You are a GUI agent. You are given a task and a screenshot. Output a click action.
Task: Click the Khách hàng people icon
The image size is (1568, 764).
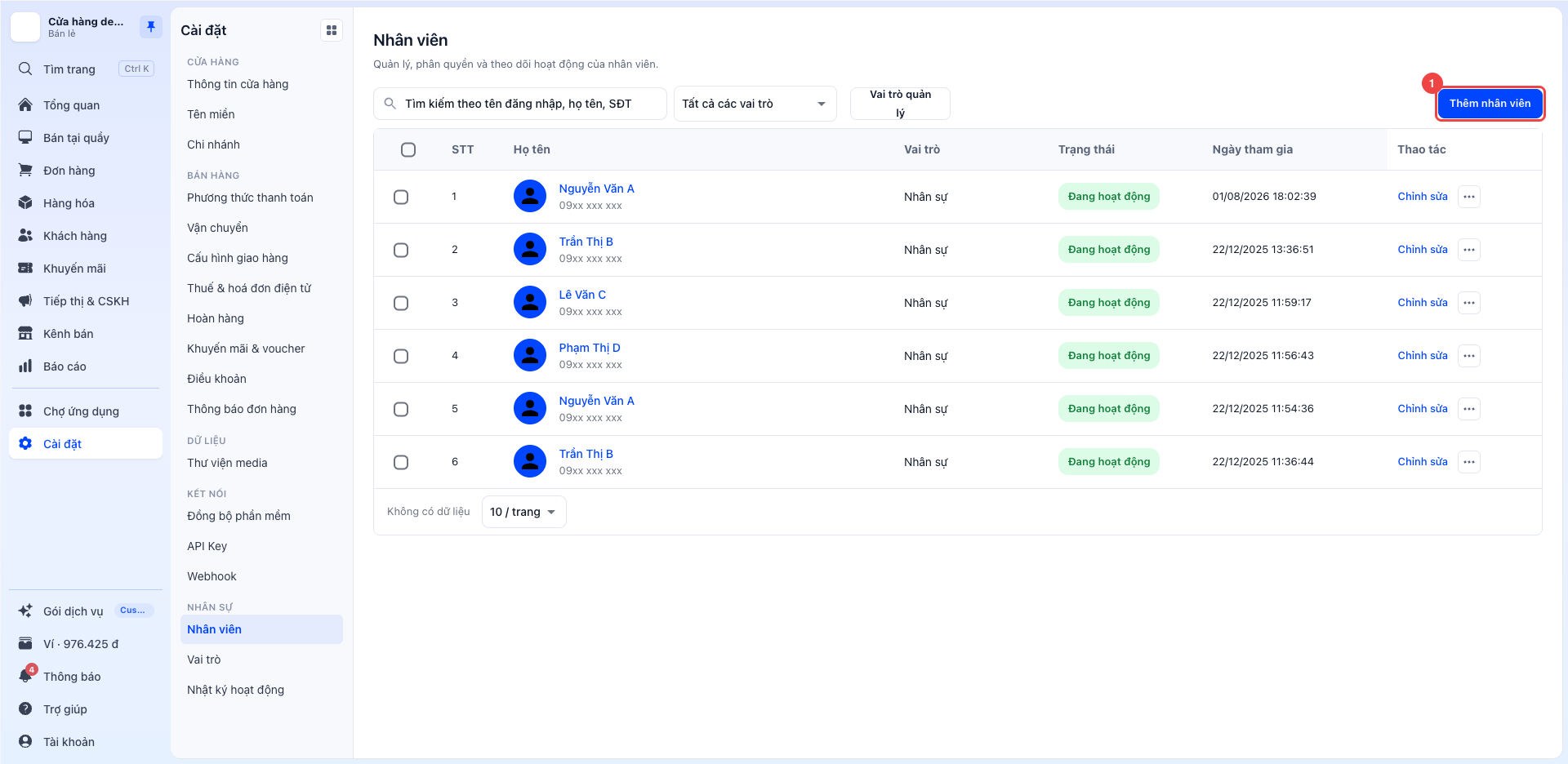tap(25, 235)
